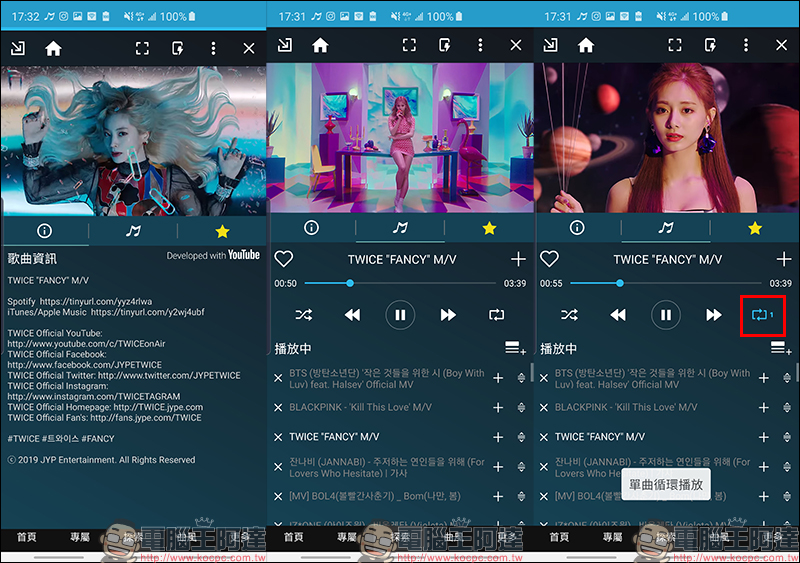Skip to previous track in middle screen
The image size is (800, 563).
pyautogui.click(x=352, y=315)
